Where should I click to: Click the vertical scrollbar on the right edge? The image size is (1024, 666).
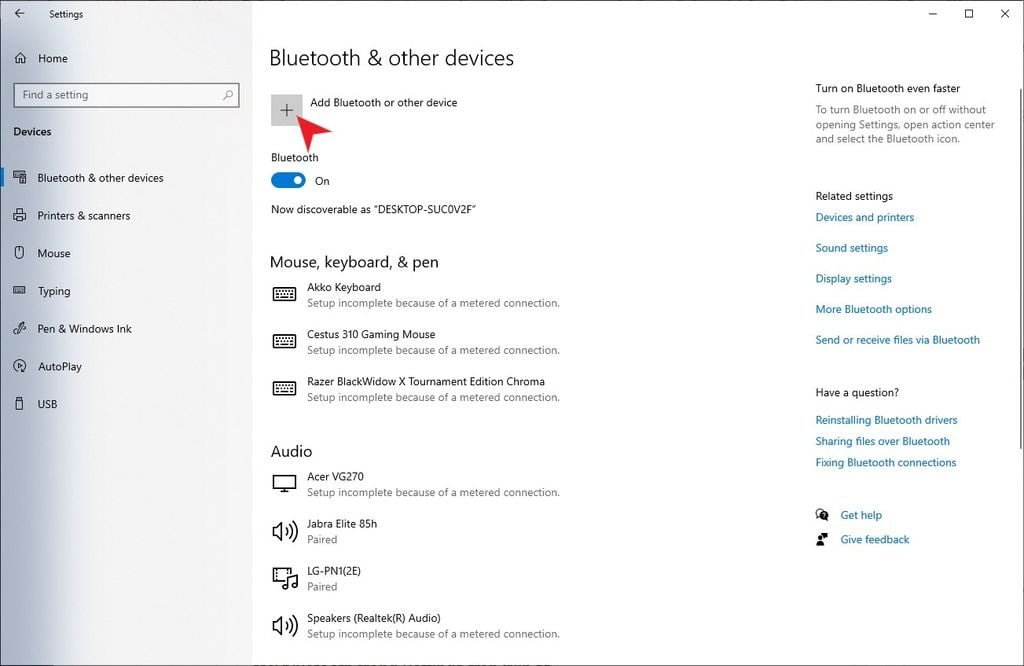pyautogui.click(x=1020, y=268)
